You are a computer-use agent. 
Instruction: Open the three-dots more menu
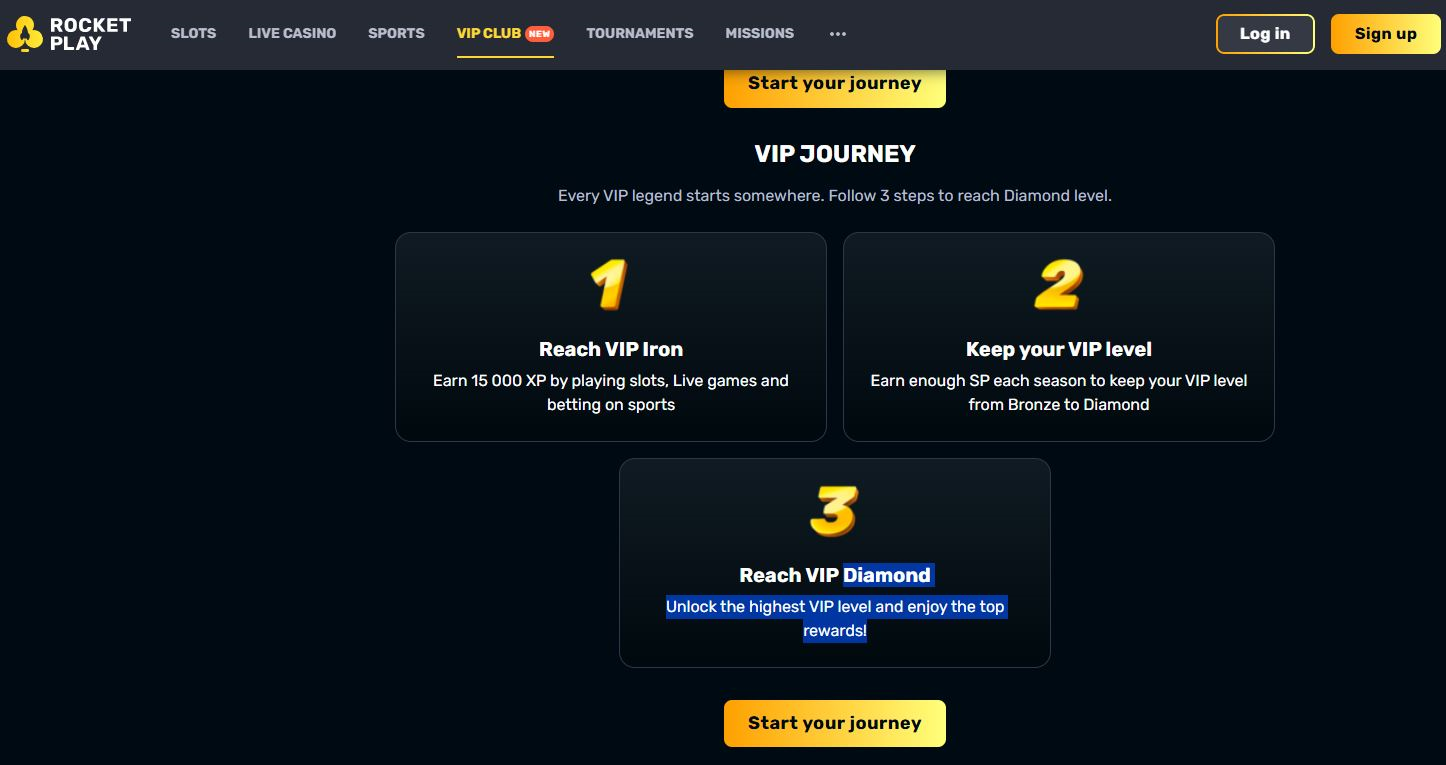[838, 34]
